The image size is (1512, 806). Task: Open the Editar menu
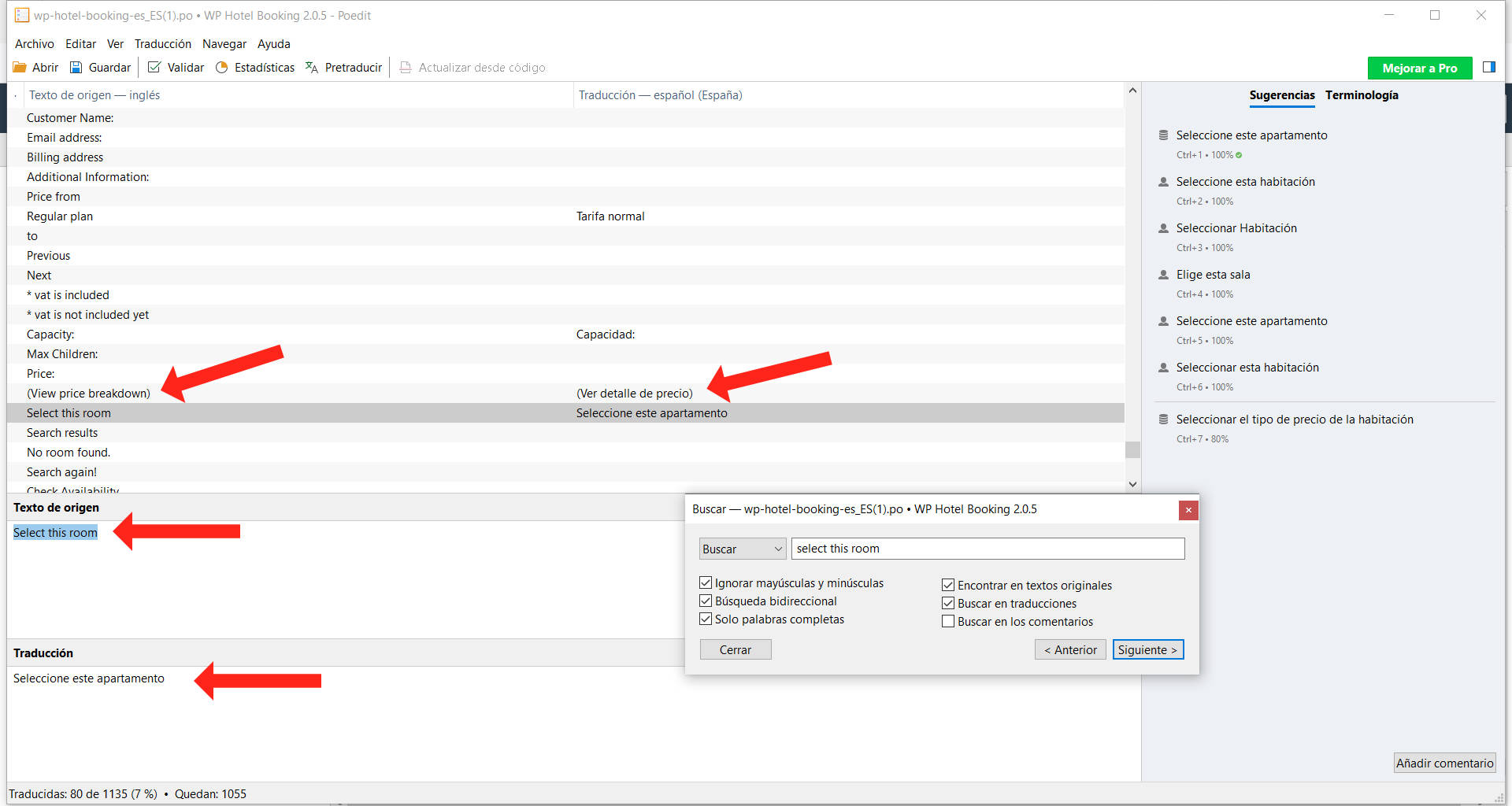tap(80, 44)
